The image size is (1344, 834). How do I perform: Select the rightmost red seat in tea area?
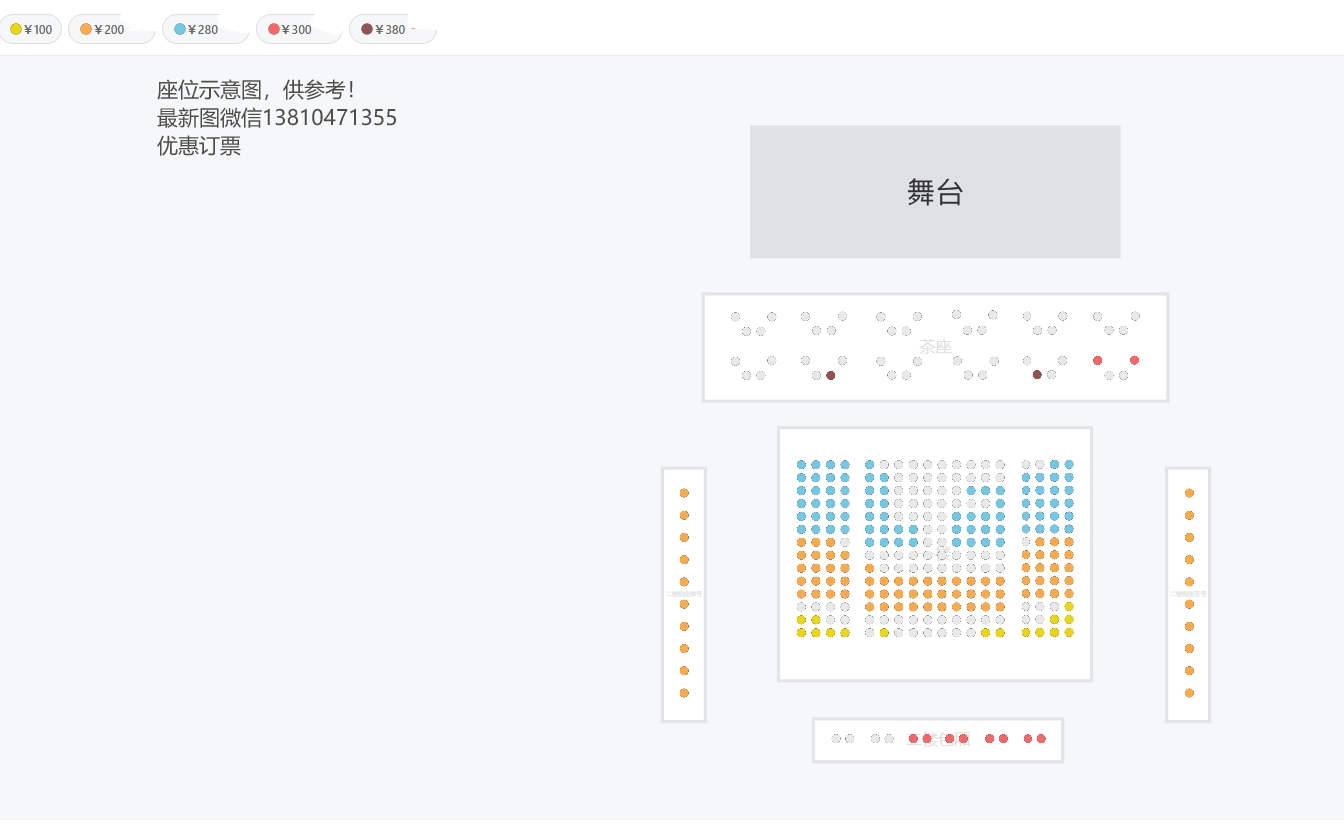[x=1135, y=360]
